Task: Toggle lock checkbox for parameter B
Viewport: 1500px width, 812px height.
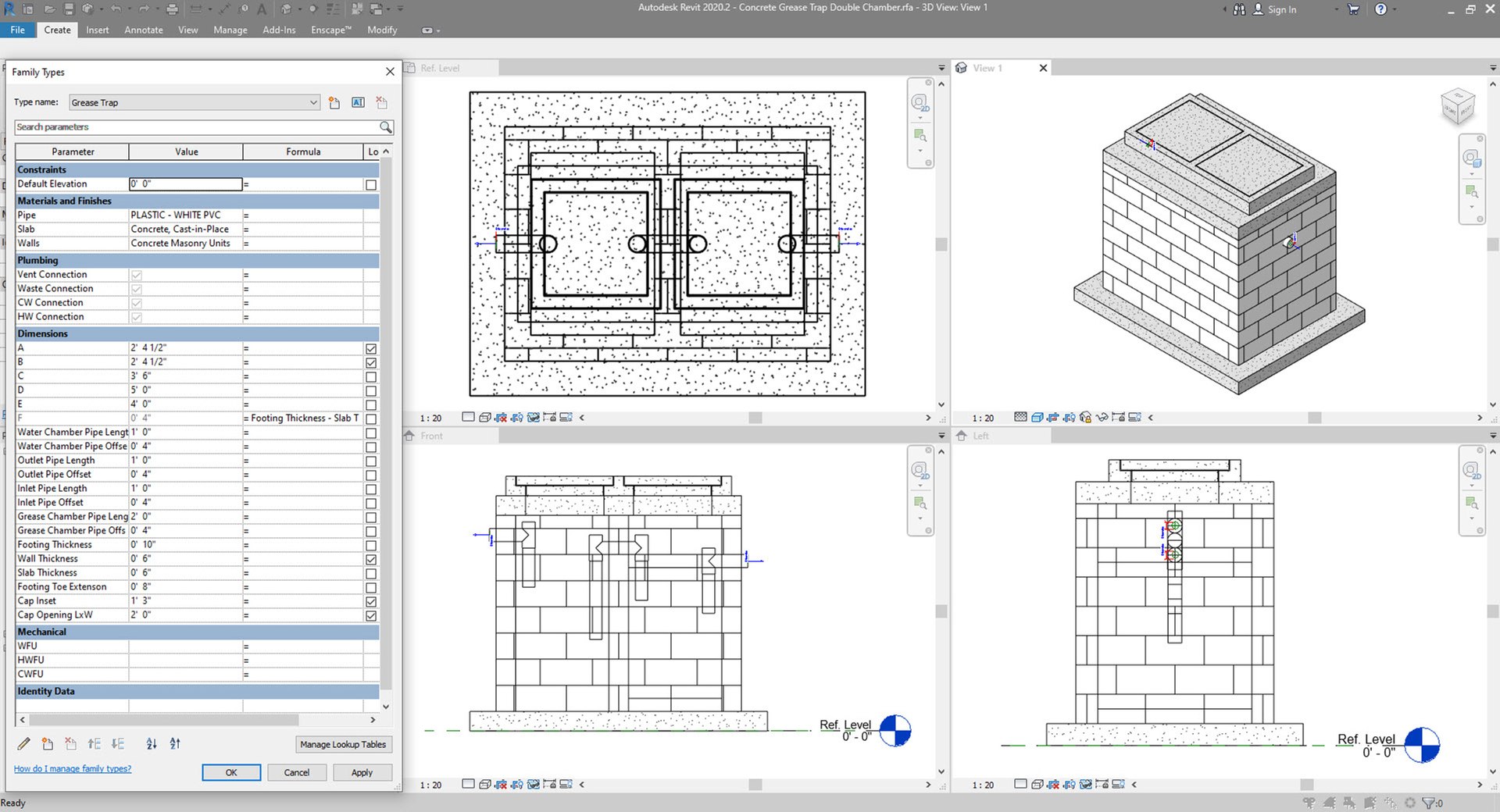Action: tap(371, 363)
